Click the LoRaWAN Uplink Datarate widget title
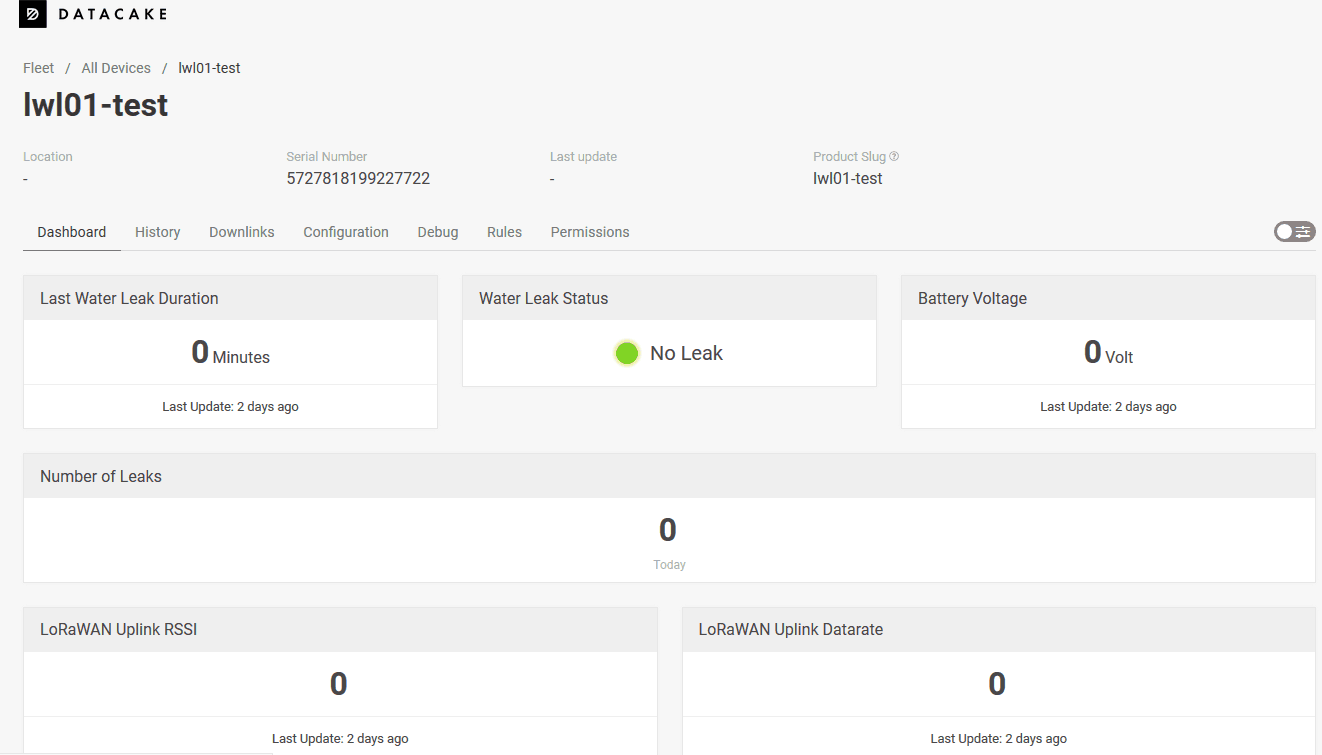 pos(791,630)
